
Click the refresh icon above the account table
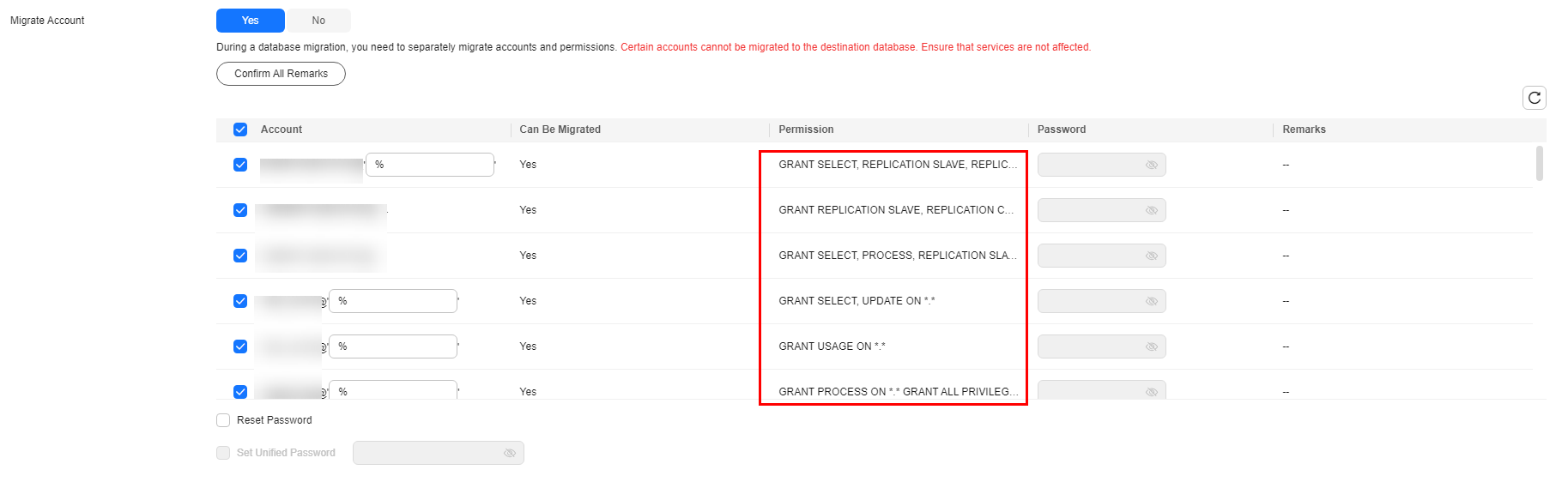[x=1535, y=98]
